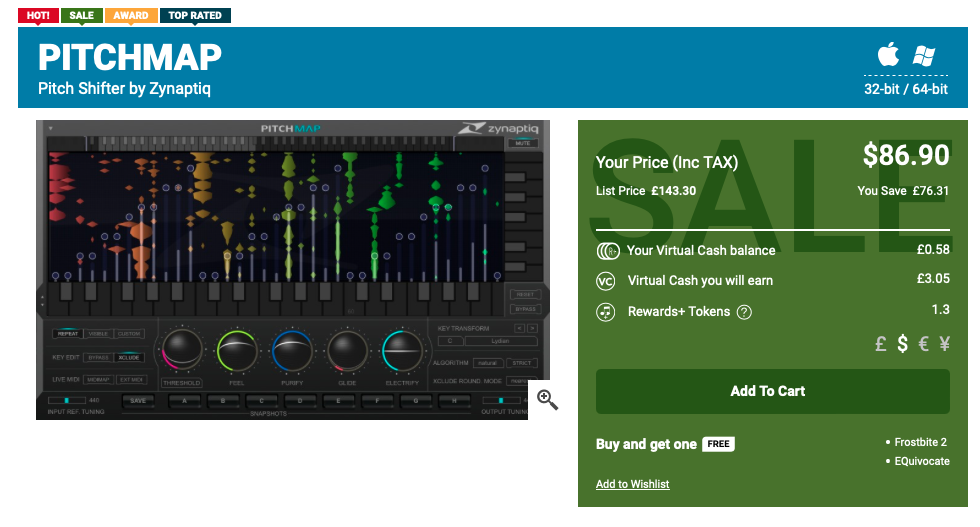Click the VC Virtual Cash earn icon
The width and height of the screenshot is (980, 527).
coord(606,281)
